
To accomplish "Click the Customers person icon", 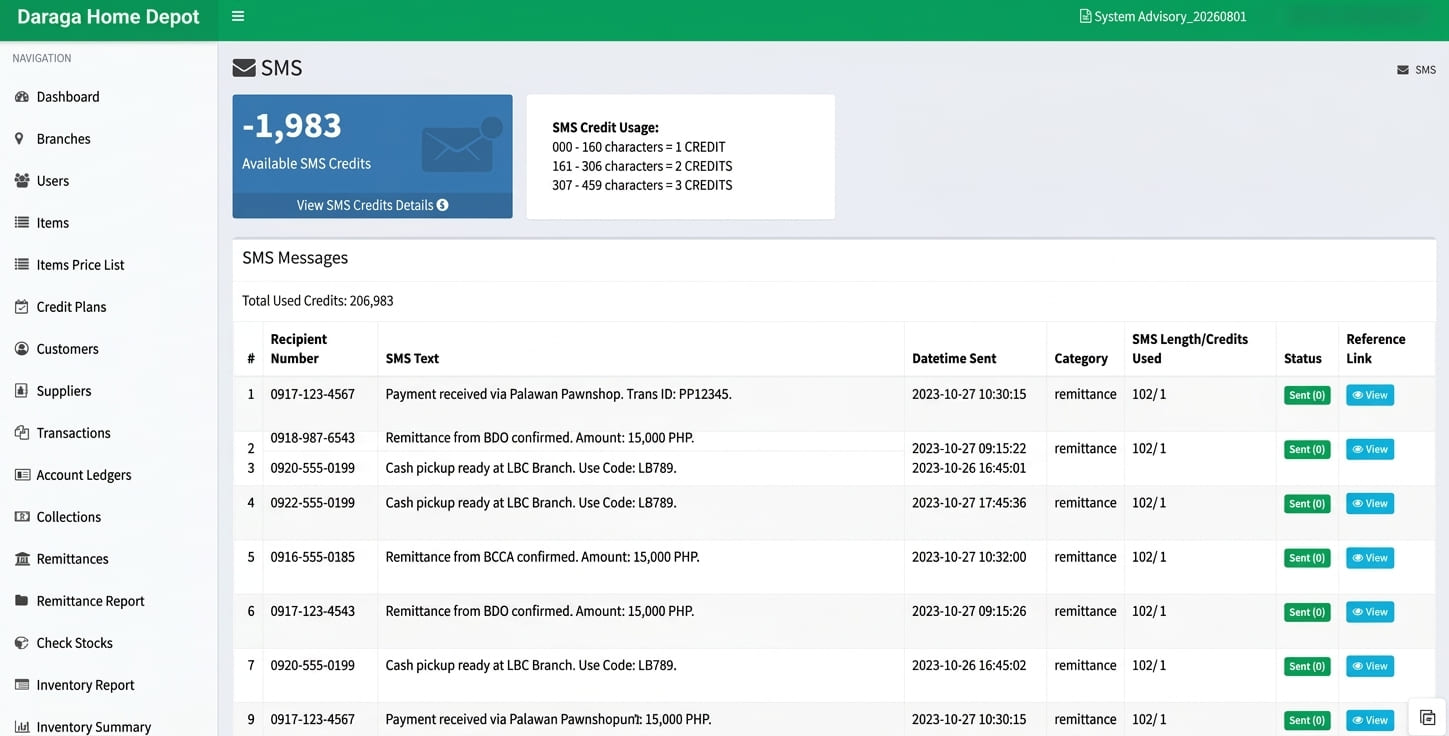I will point(21,349).
